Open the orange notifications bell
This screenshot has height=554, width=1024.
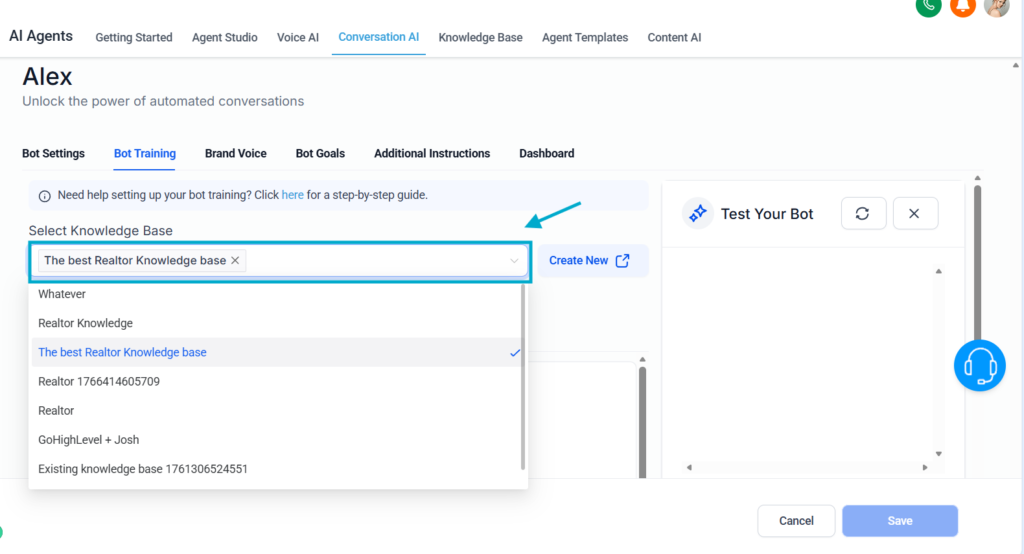(x=962, y=5)
